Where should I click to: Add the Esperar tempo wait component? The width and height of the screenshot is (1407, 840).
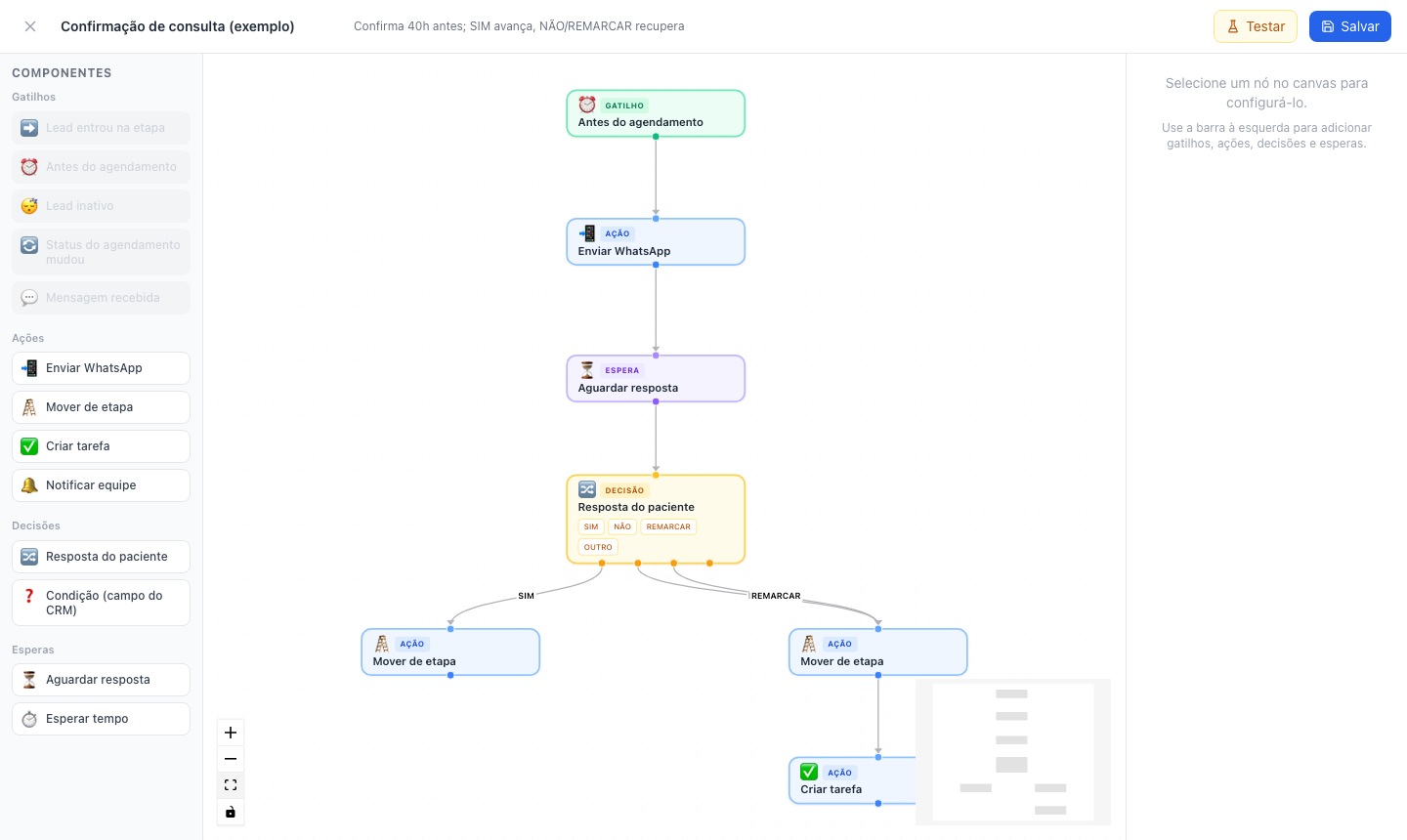(x=101, y=719)
